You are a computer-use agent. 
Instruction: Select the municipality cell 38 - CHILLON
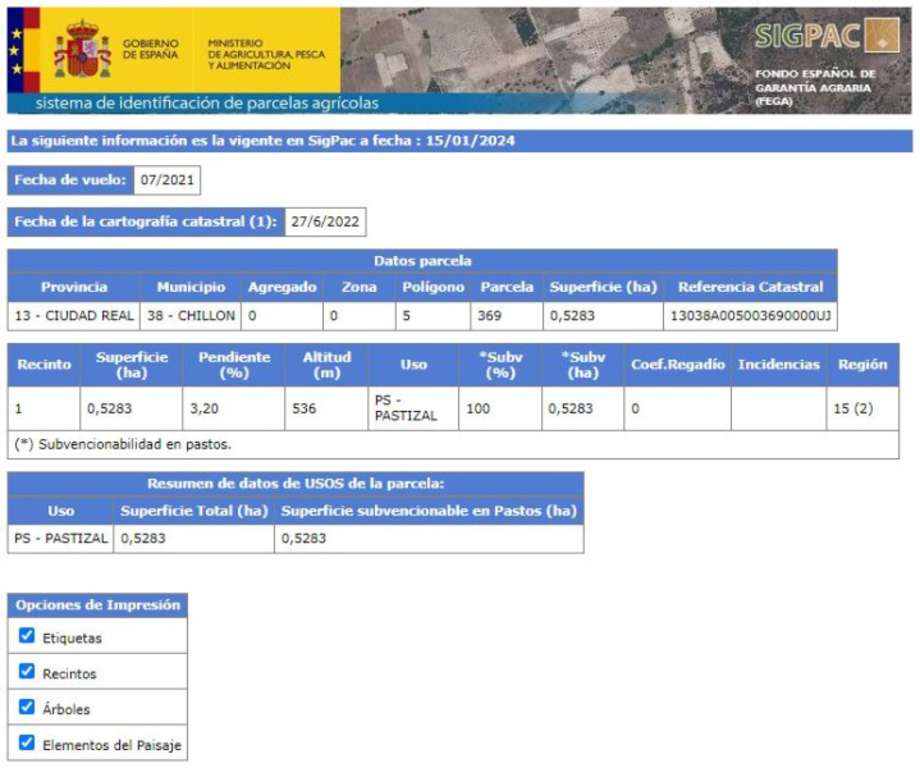pyautogui.click(x=196, y=316)
